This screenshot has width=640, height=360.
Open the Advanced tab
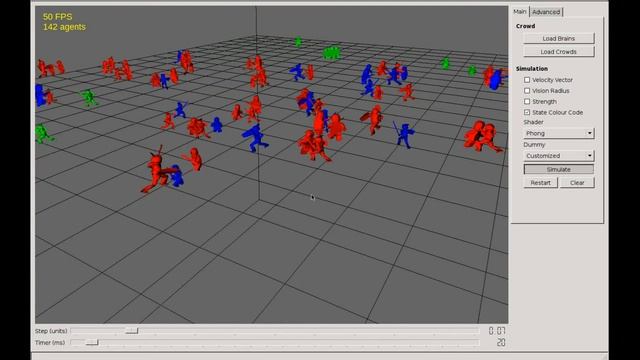[x=546, y=12]
